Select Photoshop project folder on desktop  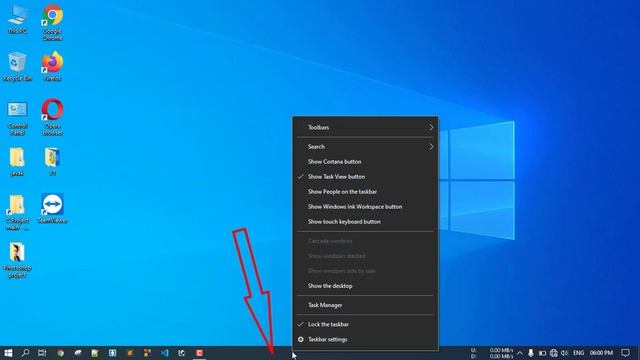[17, 260]
